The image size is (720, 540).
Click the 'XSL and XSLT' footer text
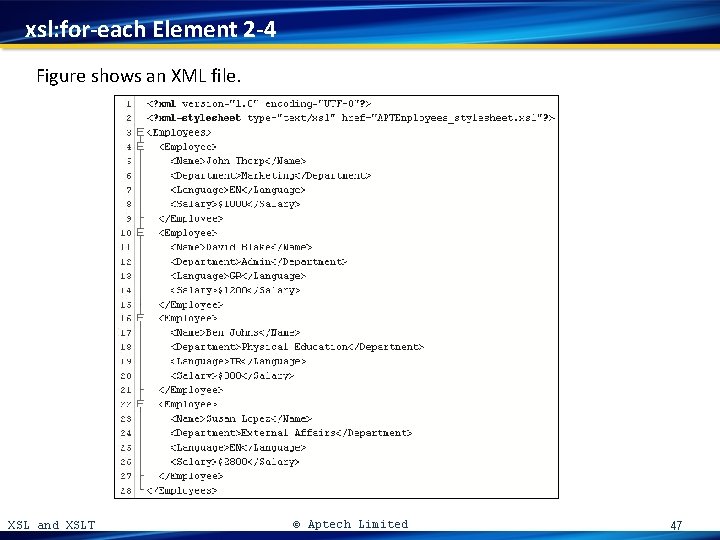[x=51, y=525]
